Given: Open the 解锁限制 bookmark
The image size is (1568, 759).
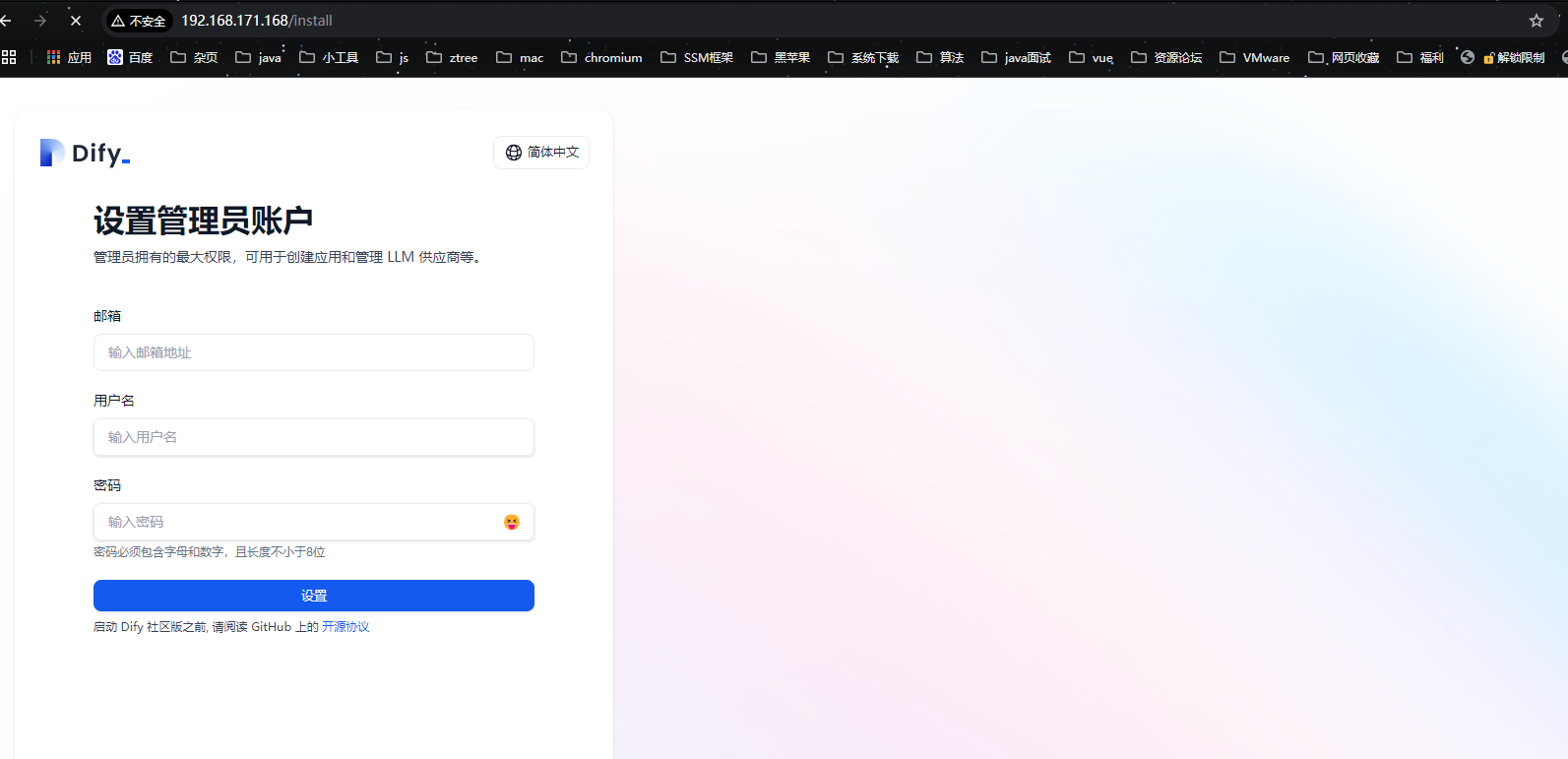Looking at the screenshot, I should pyautogui.click(x=1514, y=57).
